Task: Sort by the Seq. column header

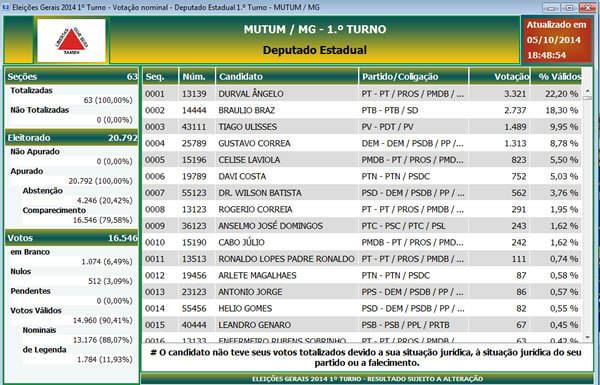Action: tap(160, 77)
